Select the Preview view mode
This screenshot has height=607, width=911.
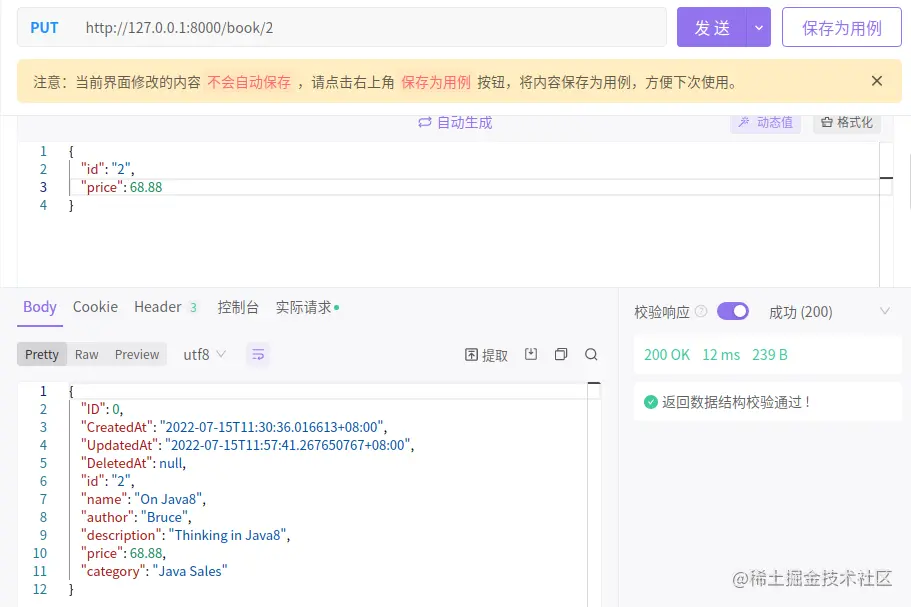click(x=137, y=354)
